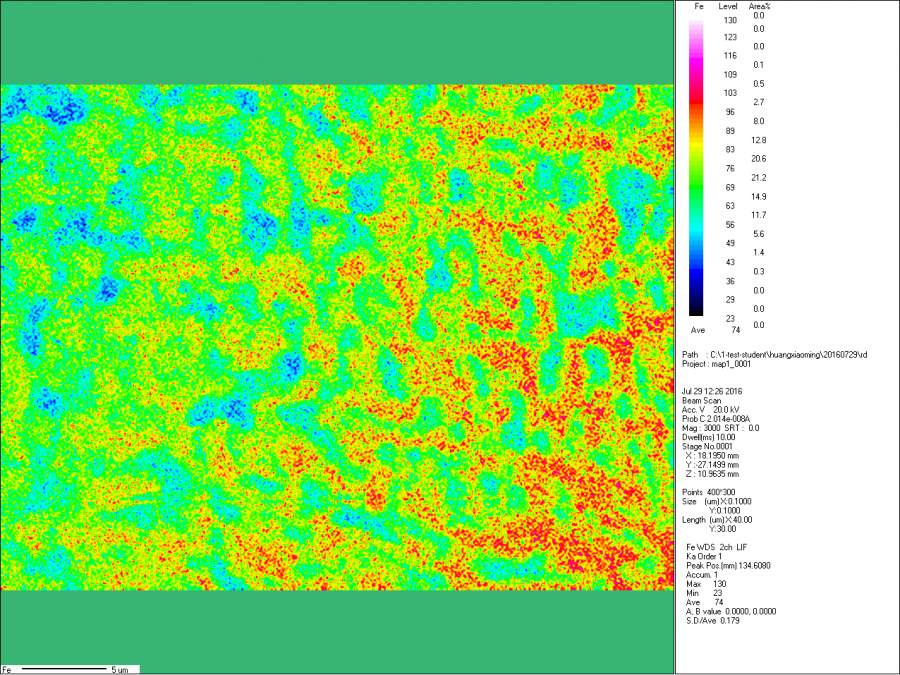Click the "Beam Scan" text line
The height and width of the screenshot is (675, 900).
pyautogui.click(x=701, y=401)
